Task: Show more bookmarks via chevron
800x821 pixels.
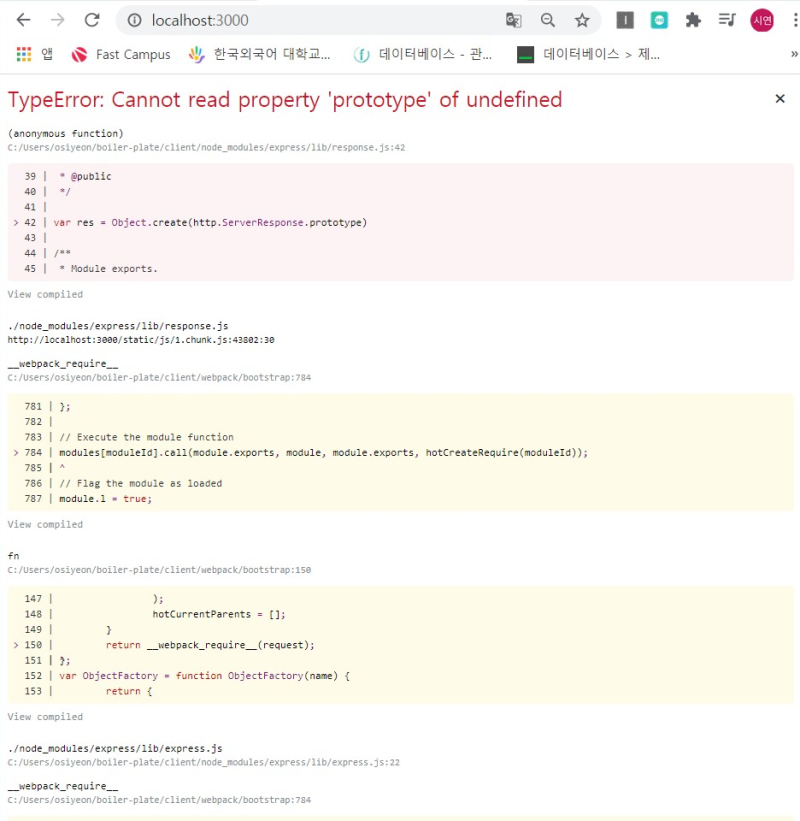Action: (794, 54)
